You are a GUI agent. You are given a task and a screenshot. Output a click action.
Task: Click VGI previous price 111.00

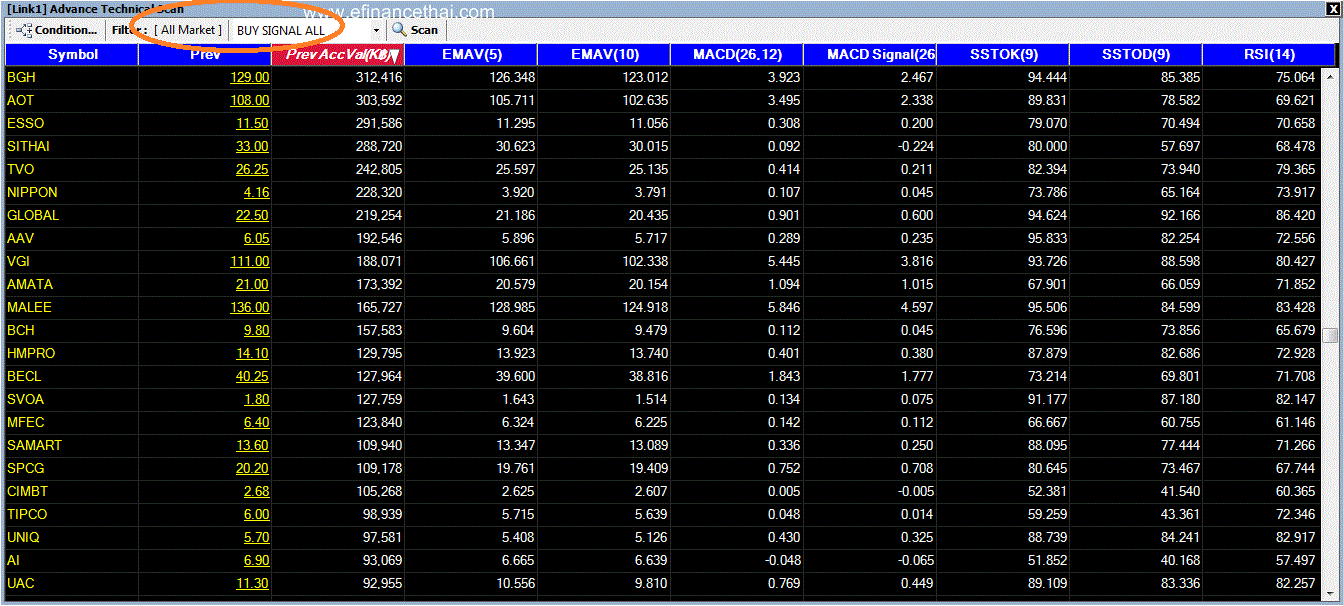coord(249,261)
